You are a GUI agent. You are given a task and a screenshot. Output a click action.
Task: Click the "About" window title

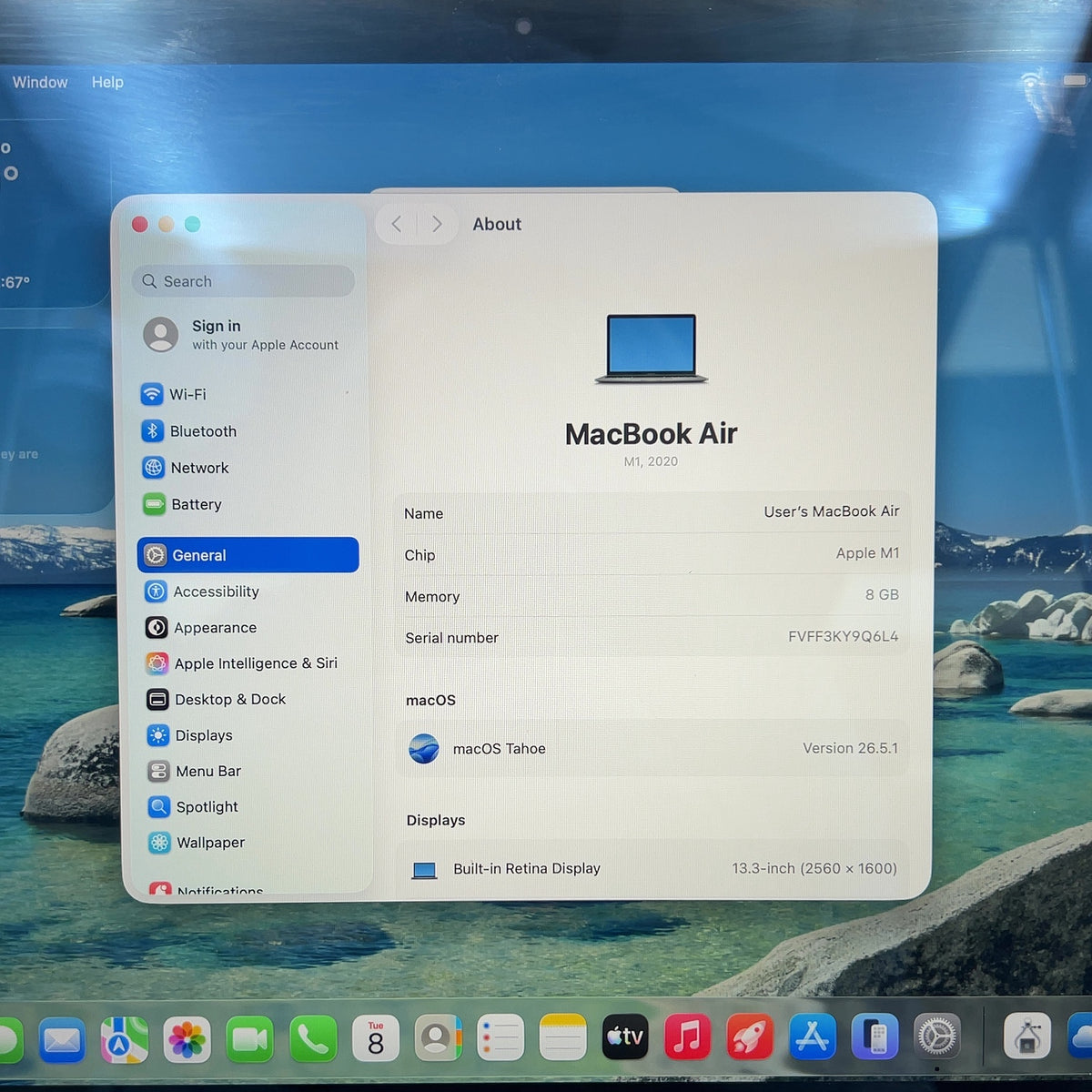497,224
